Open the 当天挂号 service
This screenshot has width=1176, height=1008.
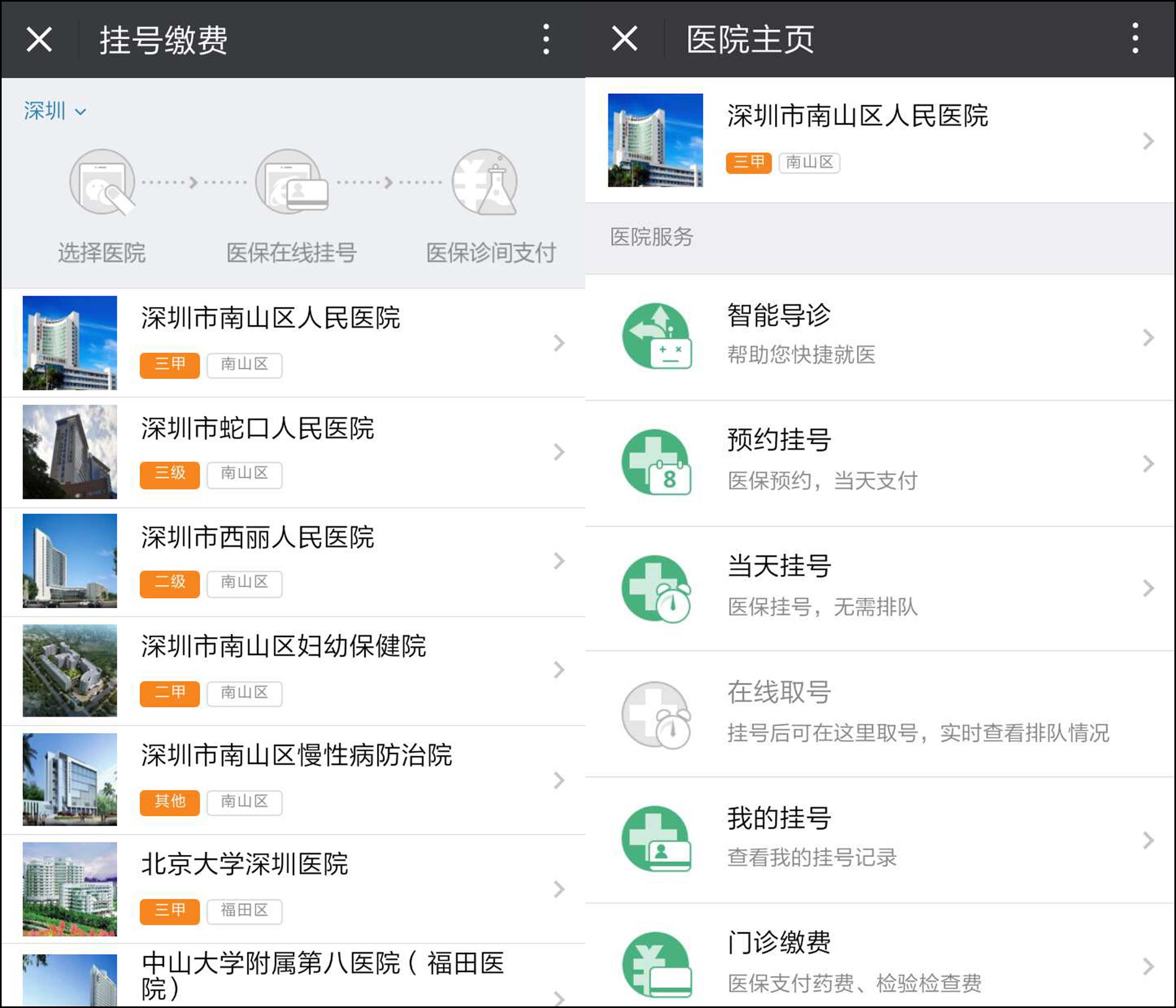(x=880, y=589)
